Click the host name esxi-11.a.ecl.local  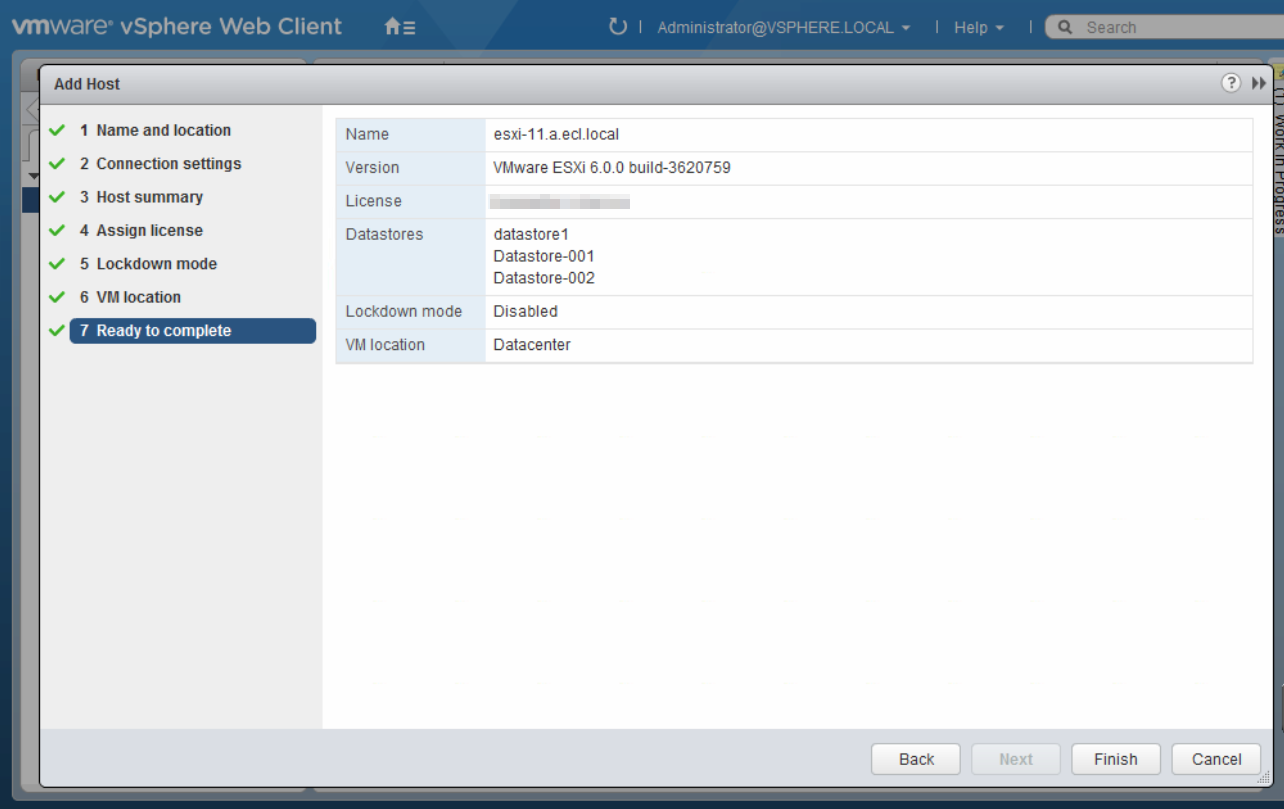pos(556,134)
